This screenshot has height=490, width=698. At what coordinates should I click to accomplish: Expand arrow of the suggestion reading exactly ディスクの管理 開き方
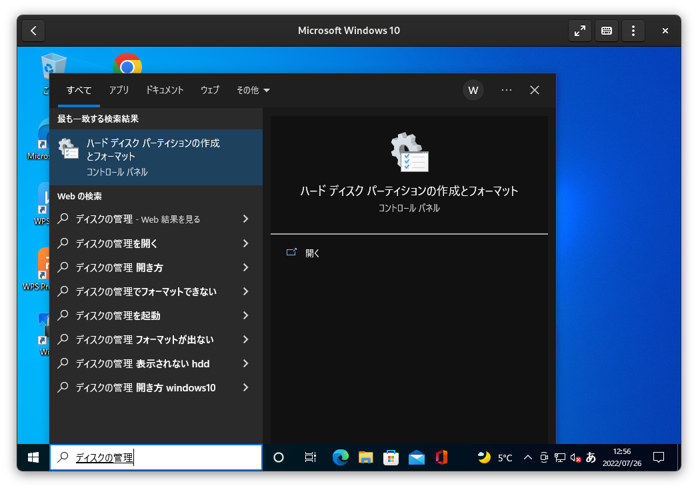point(245,267)
